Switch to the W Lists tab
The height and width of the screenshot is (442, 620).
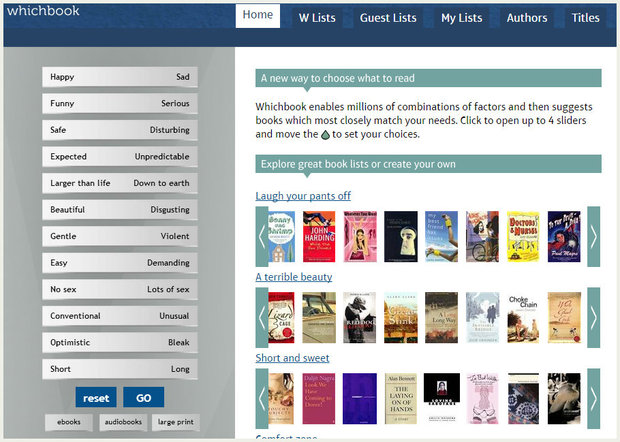(317, 18)
